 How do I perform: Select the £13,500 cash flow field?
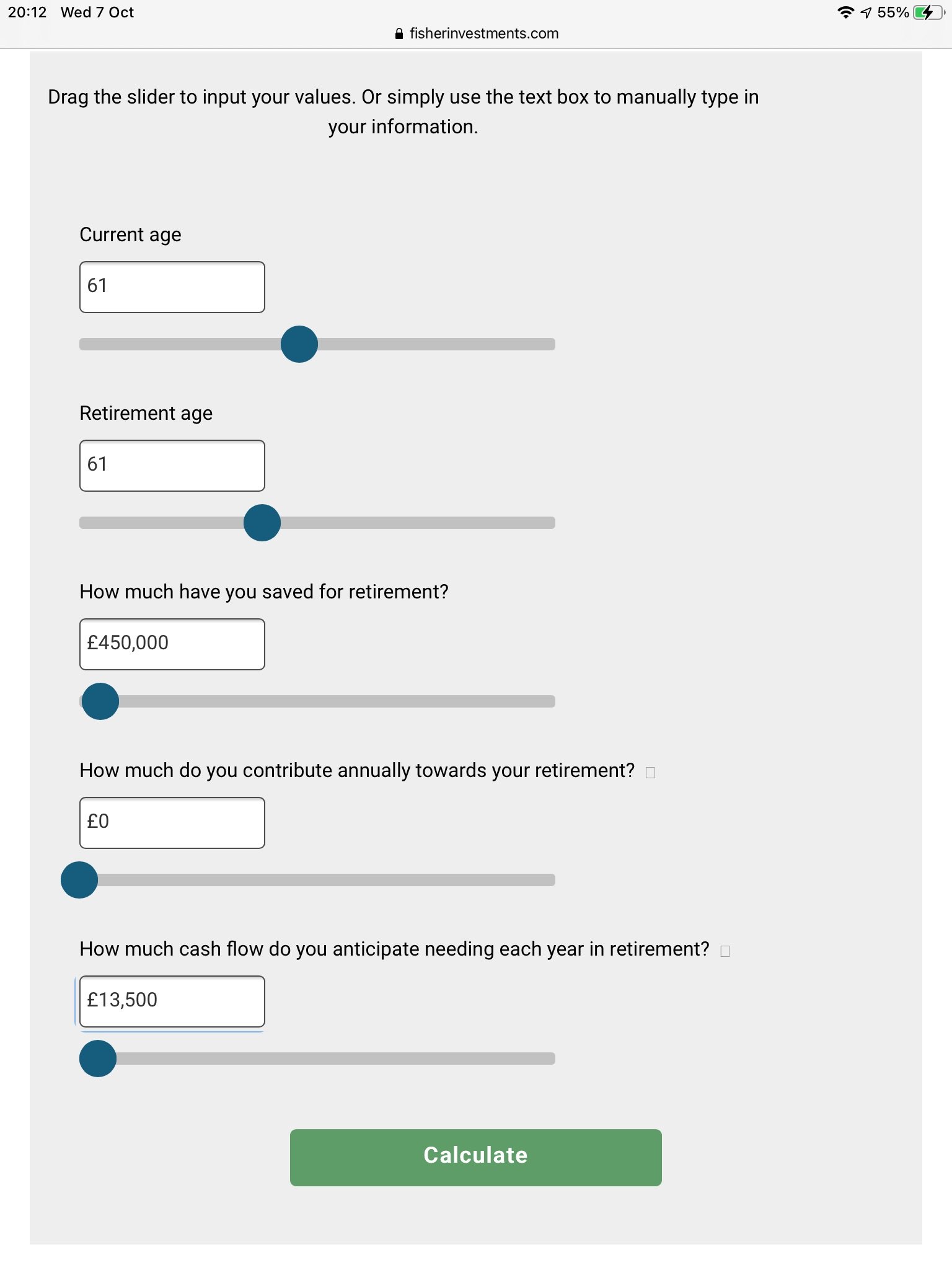[x=172, y=1001]
